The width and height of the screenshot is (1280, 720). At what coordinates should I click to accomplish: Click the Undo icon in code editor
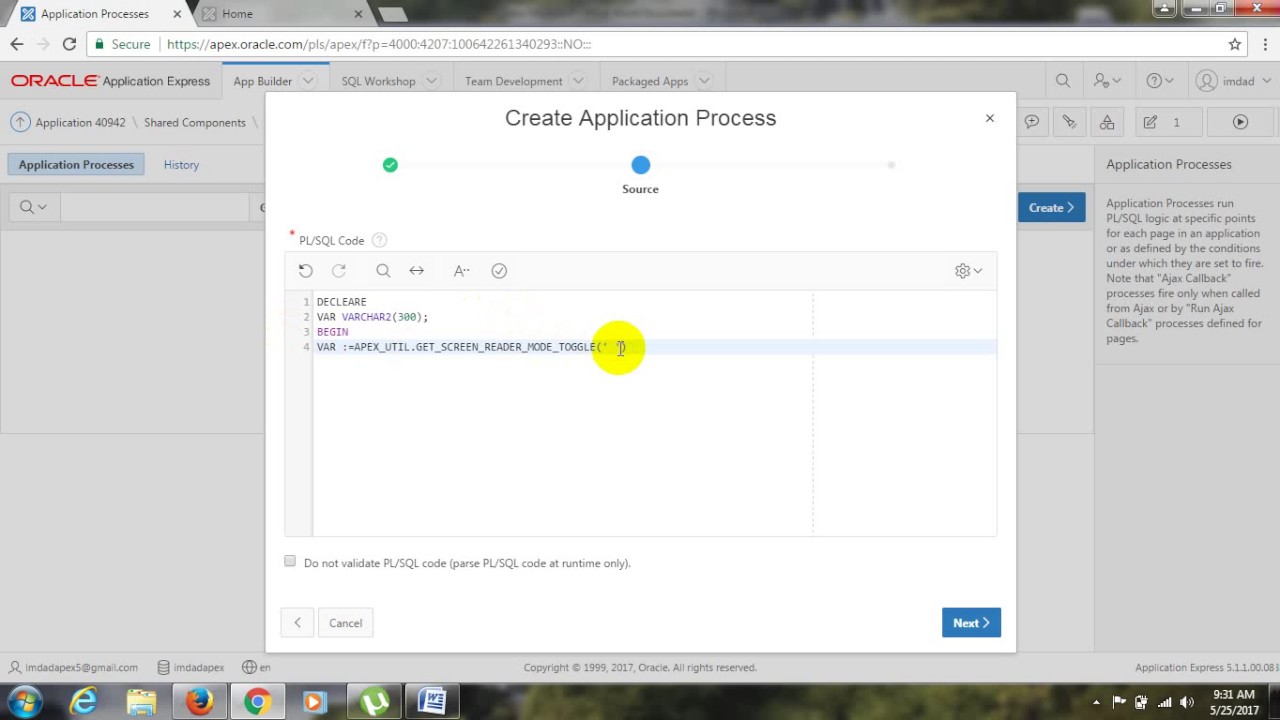point(306,271)
